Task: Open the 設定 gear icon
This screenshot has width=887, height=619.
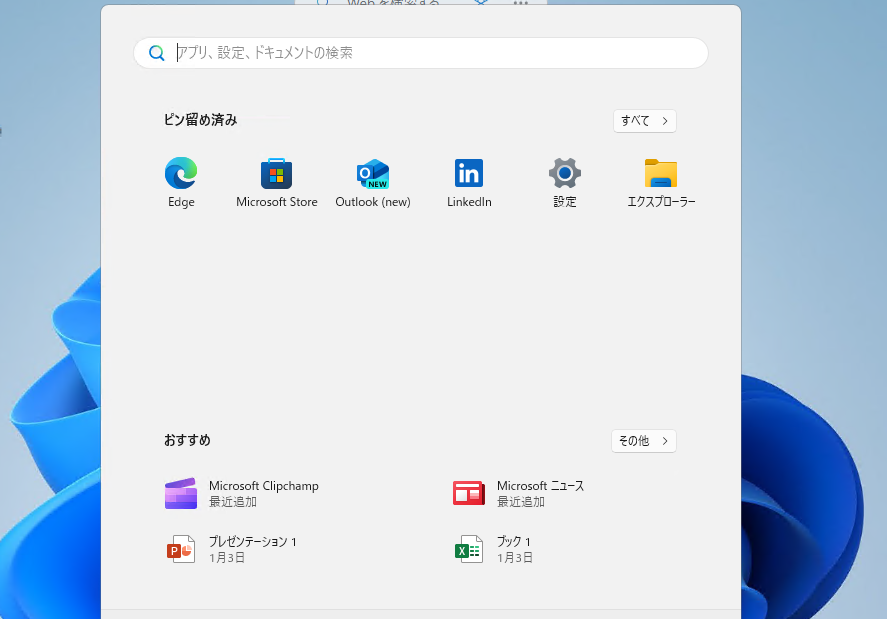Action: click(565, 173)
